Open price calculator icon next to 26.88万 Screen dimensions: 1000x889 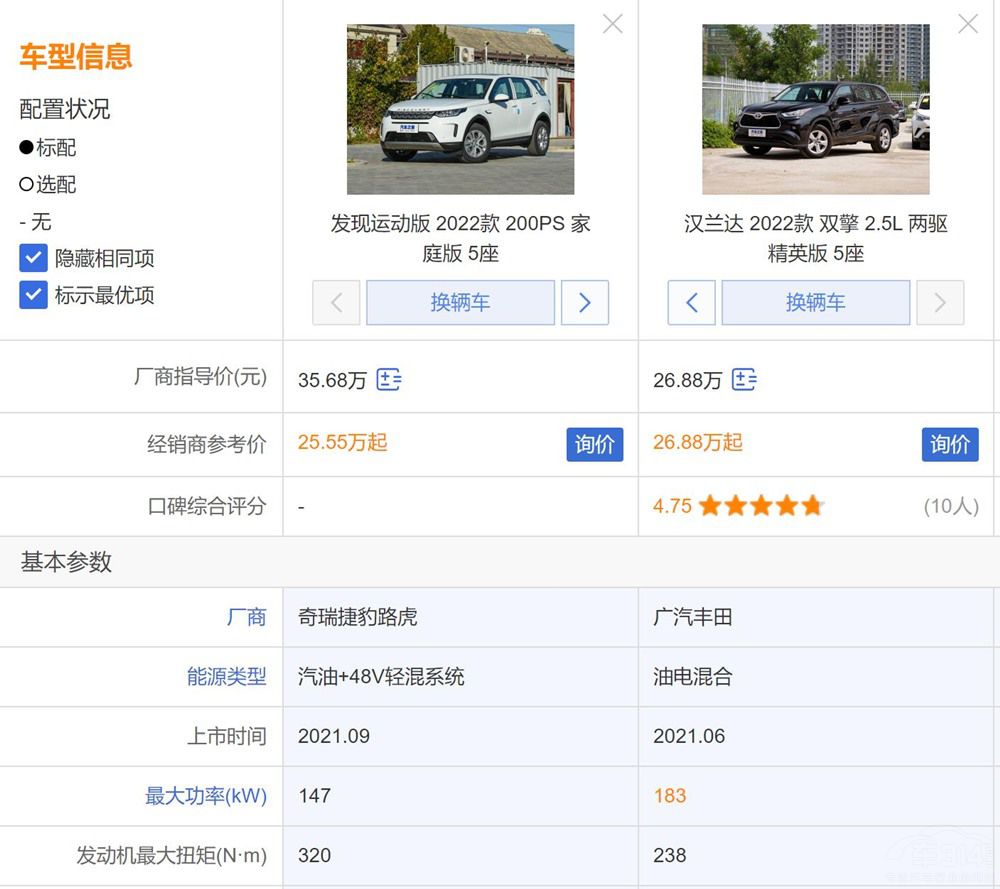[744, 380]
